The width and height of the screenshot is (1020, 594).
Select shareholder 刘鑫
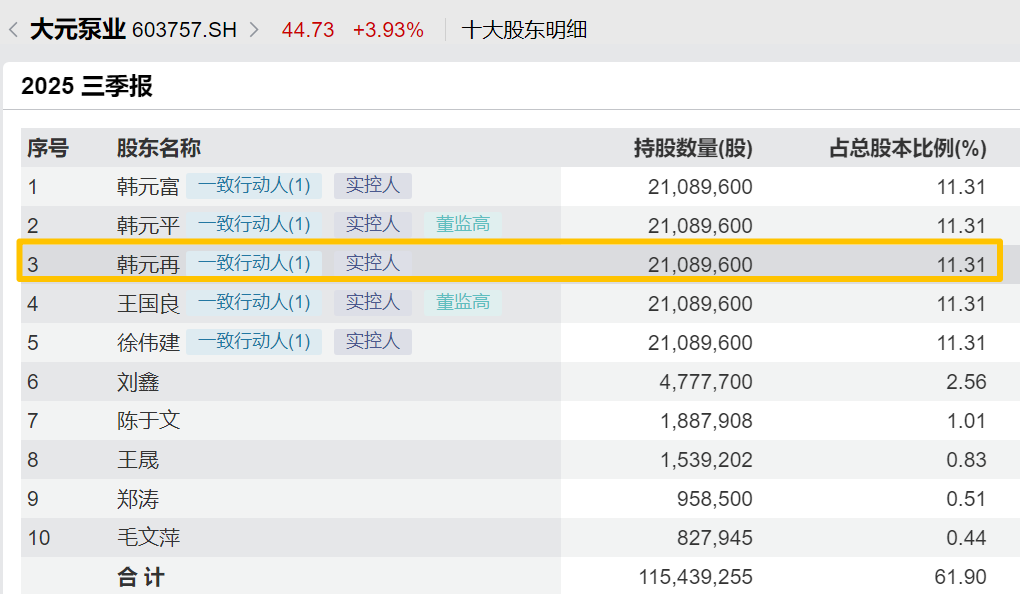138,382
